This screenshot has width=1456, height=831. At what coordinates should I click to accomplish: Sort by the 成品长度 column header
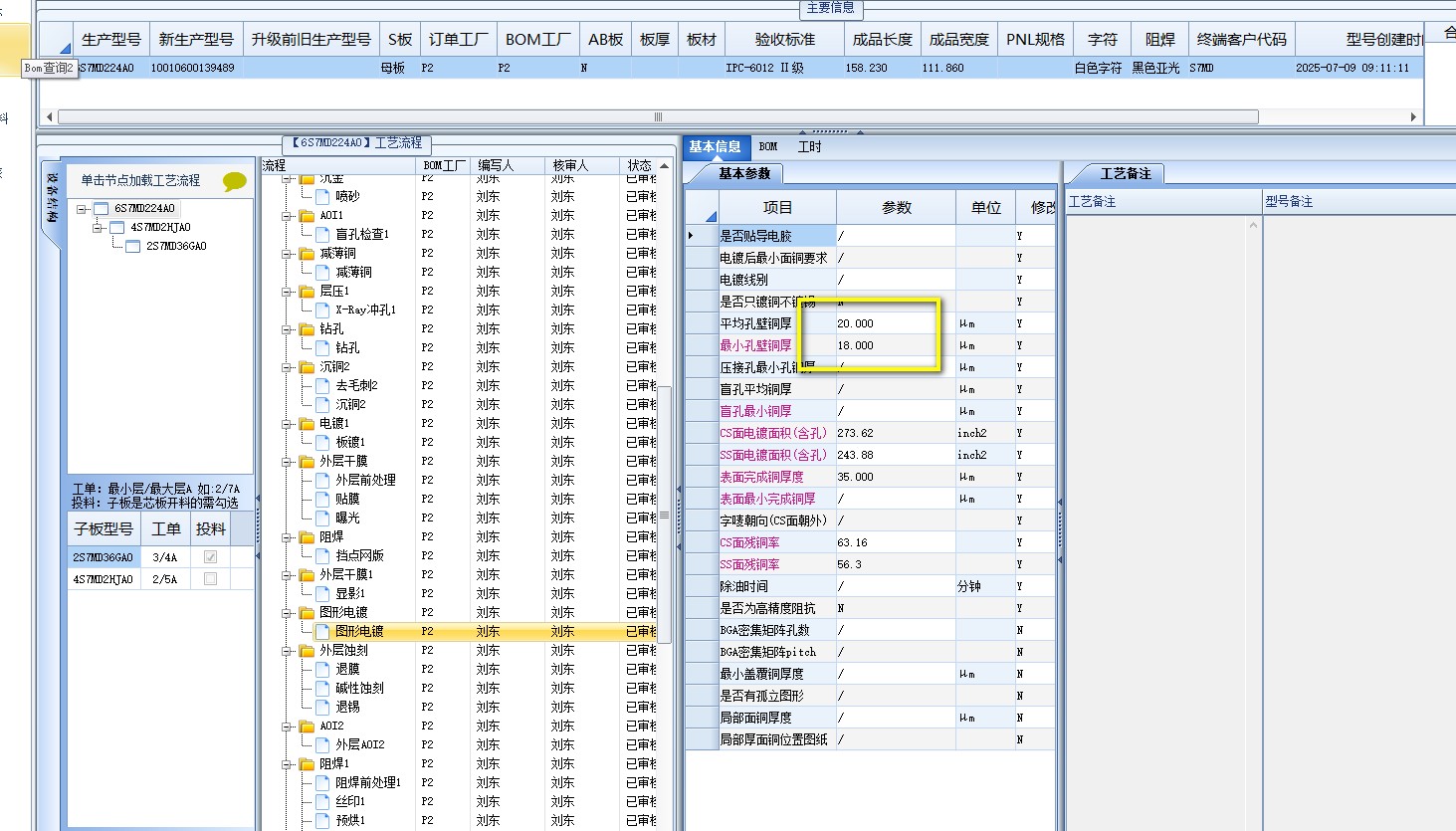(x=882, y=40)
